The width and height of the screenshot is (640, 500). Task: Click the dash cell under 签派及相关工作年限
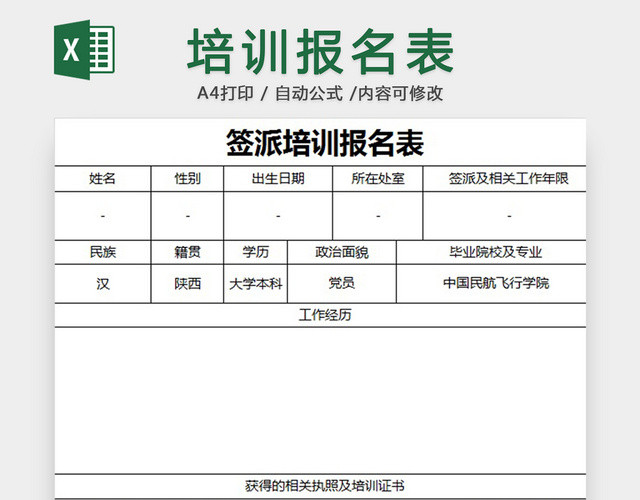point(505,216)
